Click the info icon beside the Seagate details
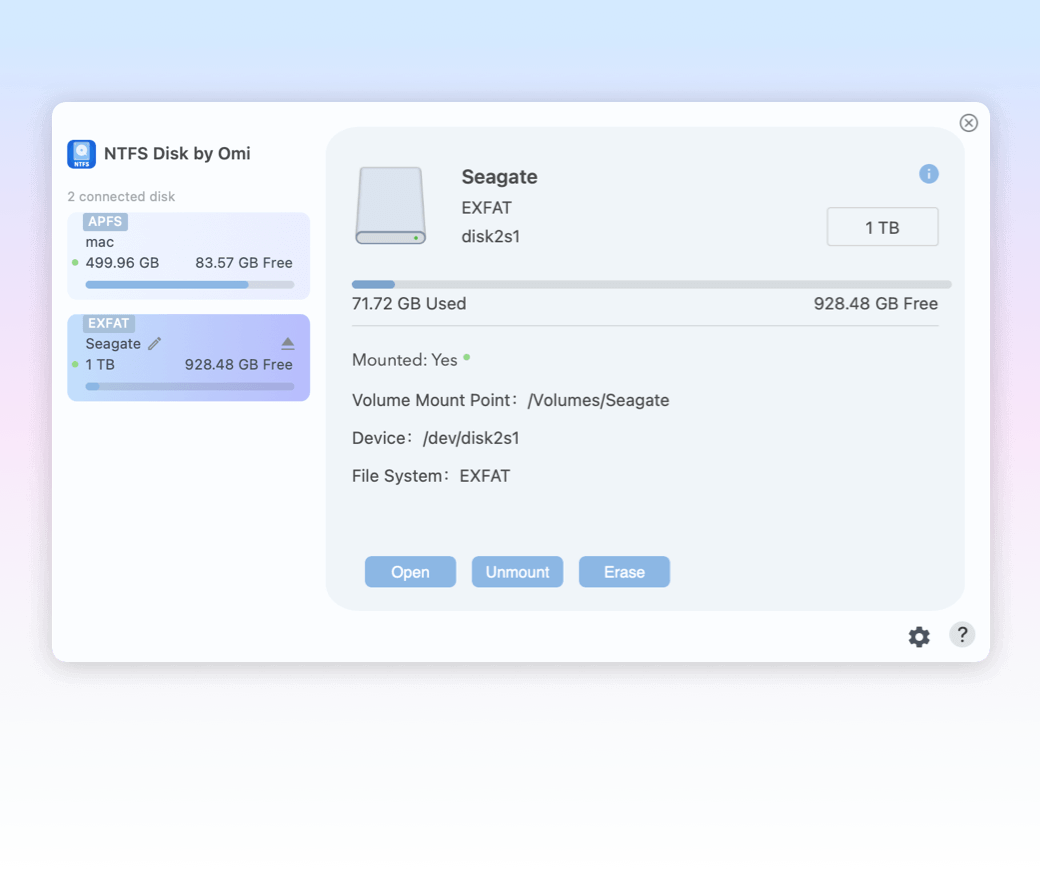This screenshot has width=1040, height=874. coord(929,174)
